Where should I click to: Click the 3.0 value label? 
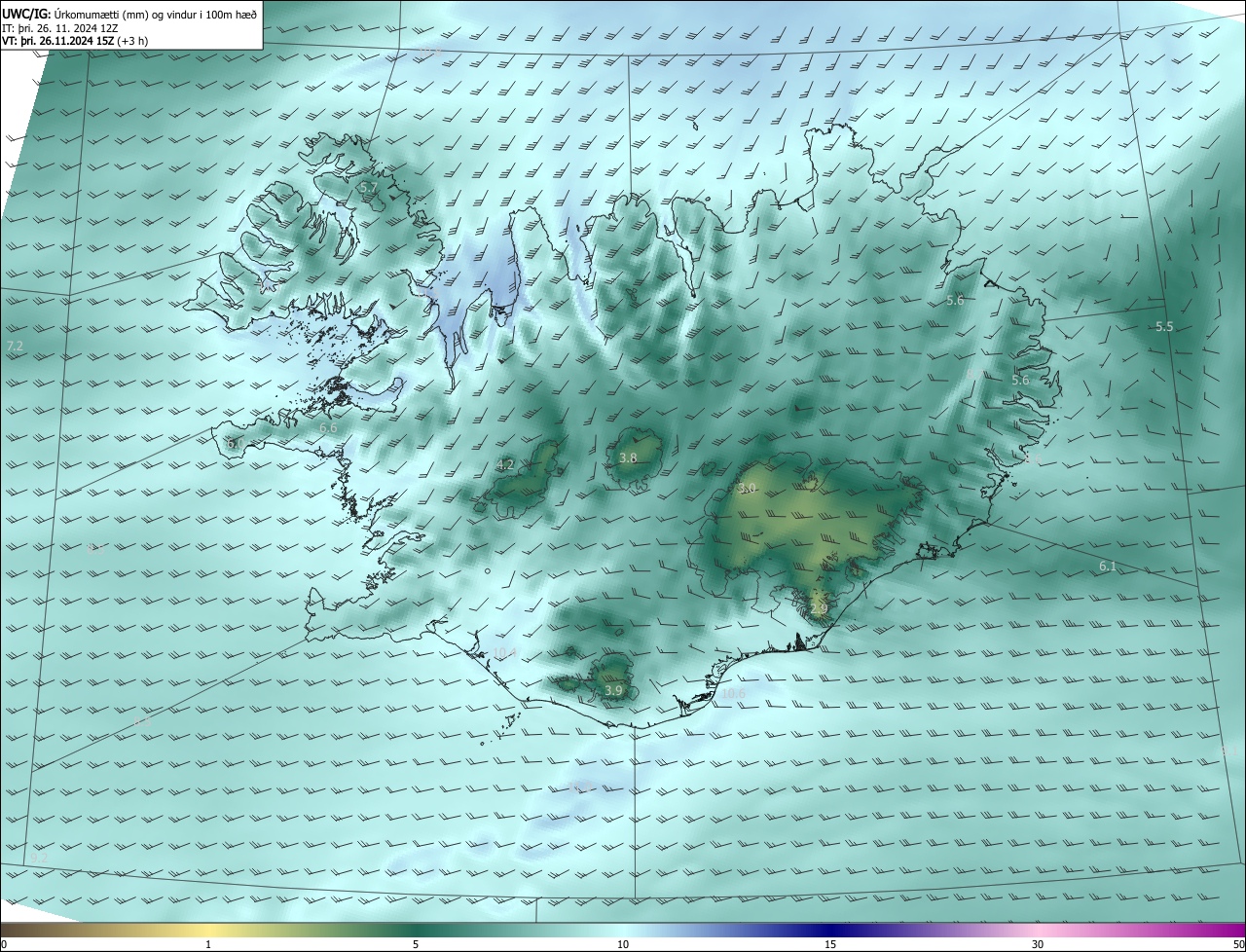click(747, 489)
